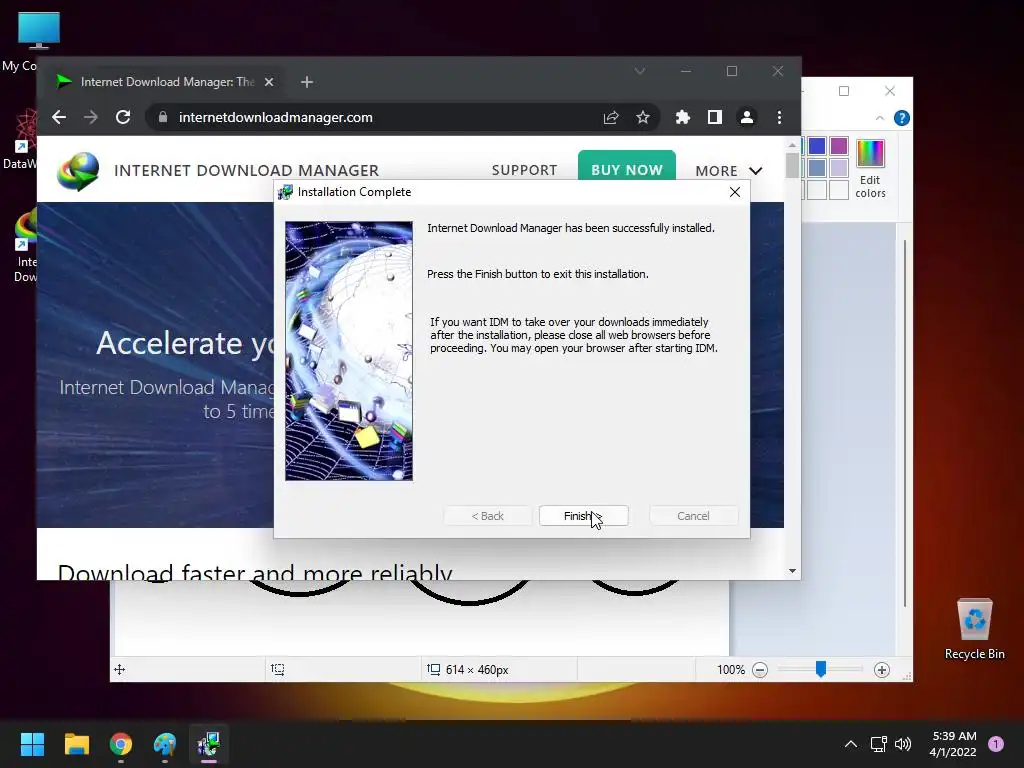Close the Installation Complete dialog
Screen dimensions: 1024x768
coord(735,192)
